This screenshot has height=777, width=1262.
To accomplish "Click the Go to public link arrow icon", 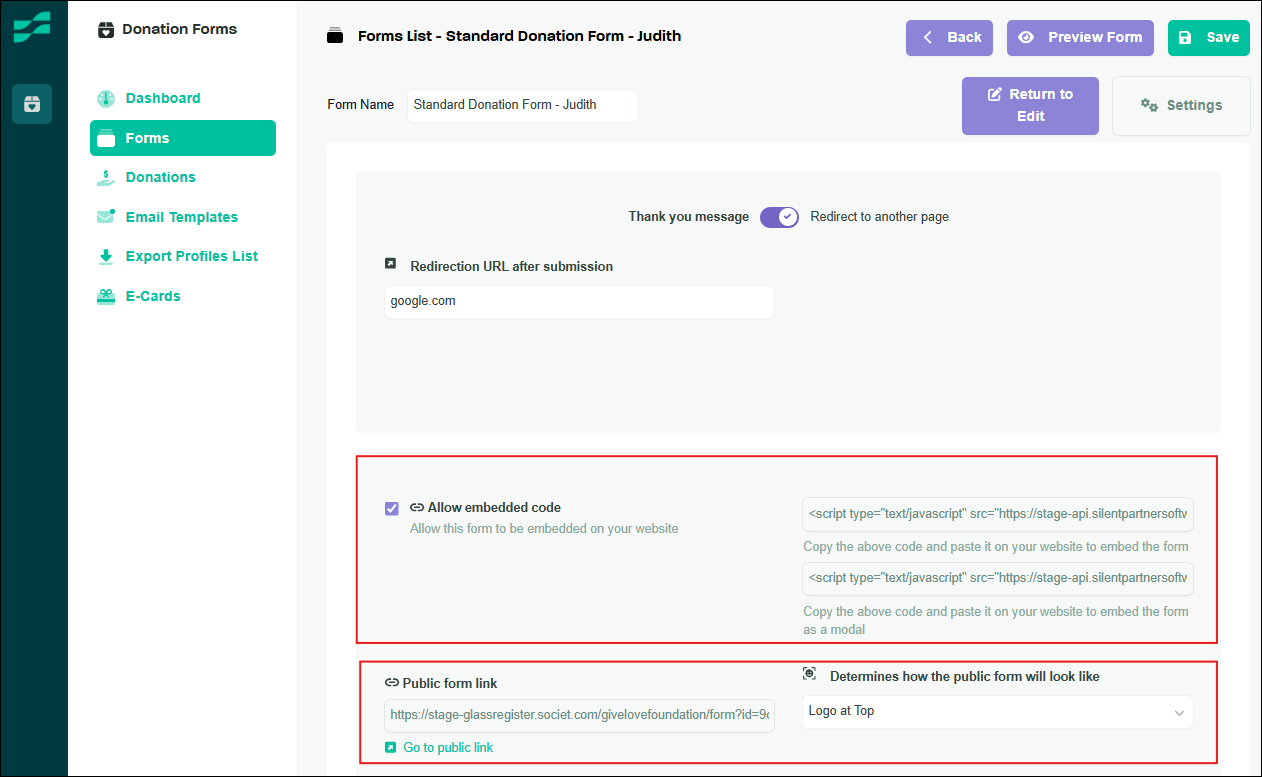I will [391, 747].
